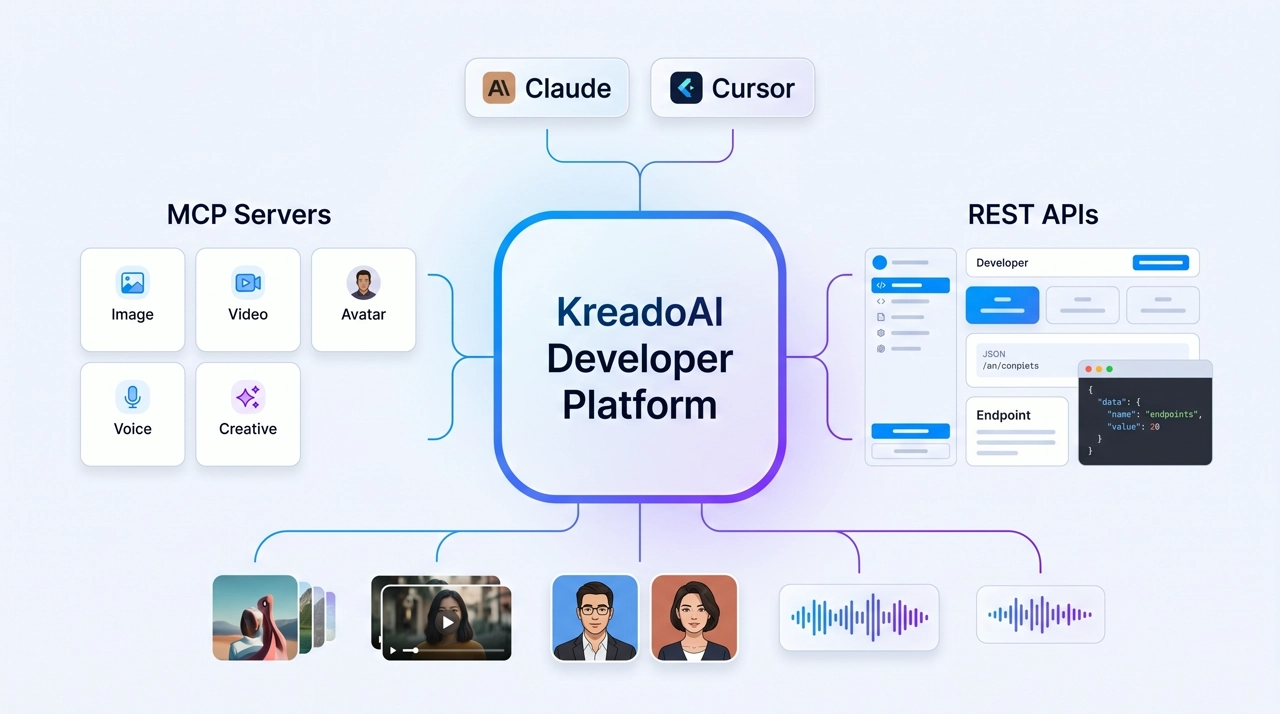Click the Developer header text
The height and width of the screenshot is (714, 1280).
coord(1002,263)
